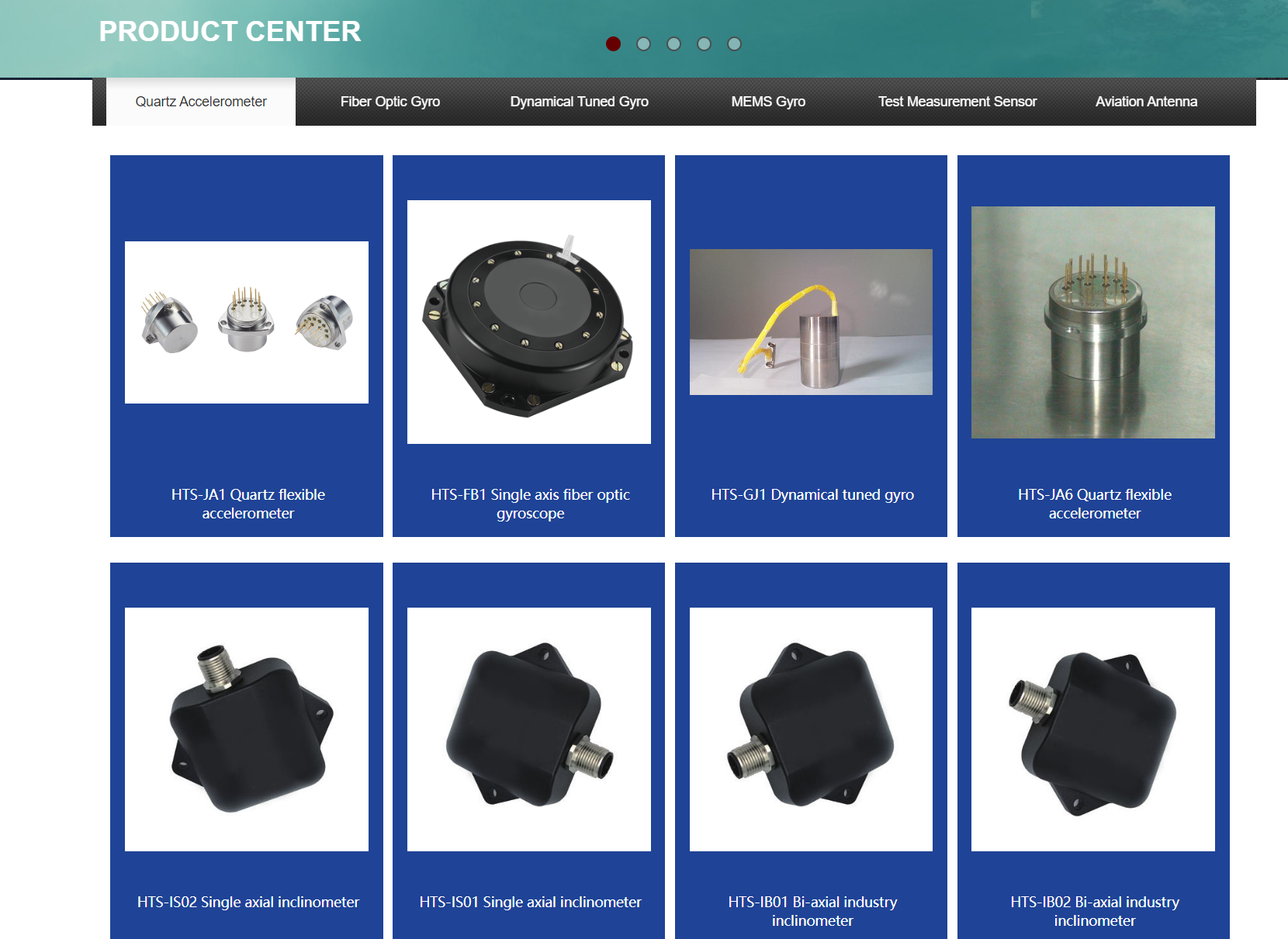Click the HTS-IS01 inclinometer product photo
The width and height of the screenshot is (1288, 939).
point(528,729)
